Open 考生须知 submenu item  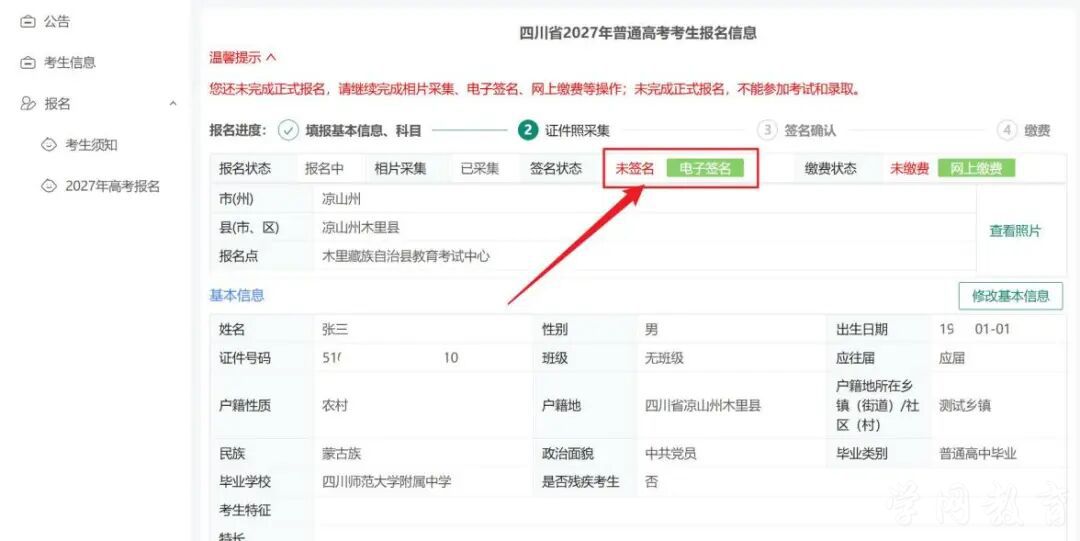(x=91, y=145)
